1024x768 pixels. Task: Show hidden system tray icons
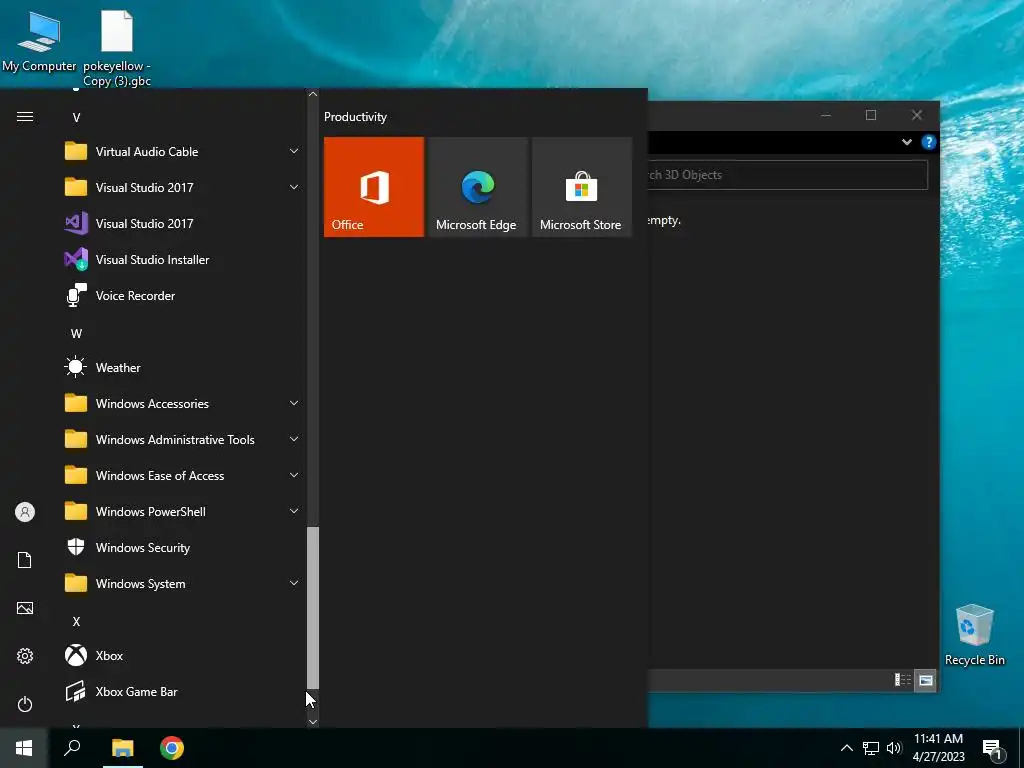(x=846, y=748)
